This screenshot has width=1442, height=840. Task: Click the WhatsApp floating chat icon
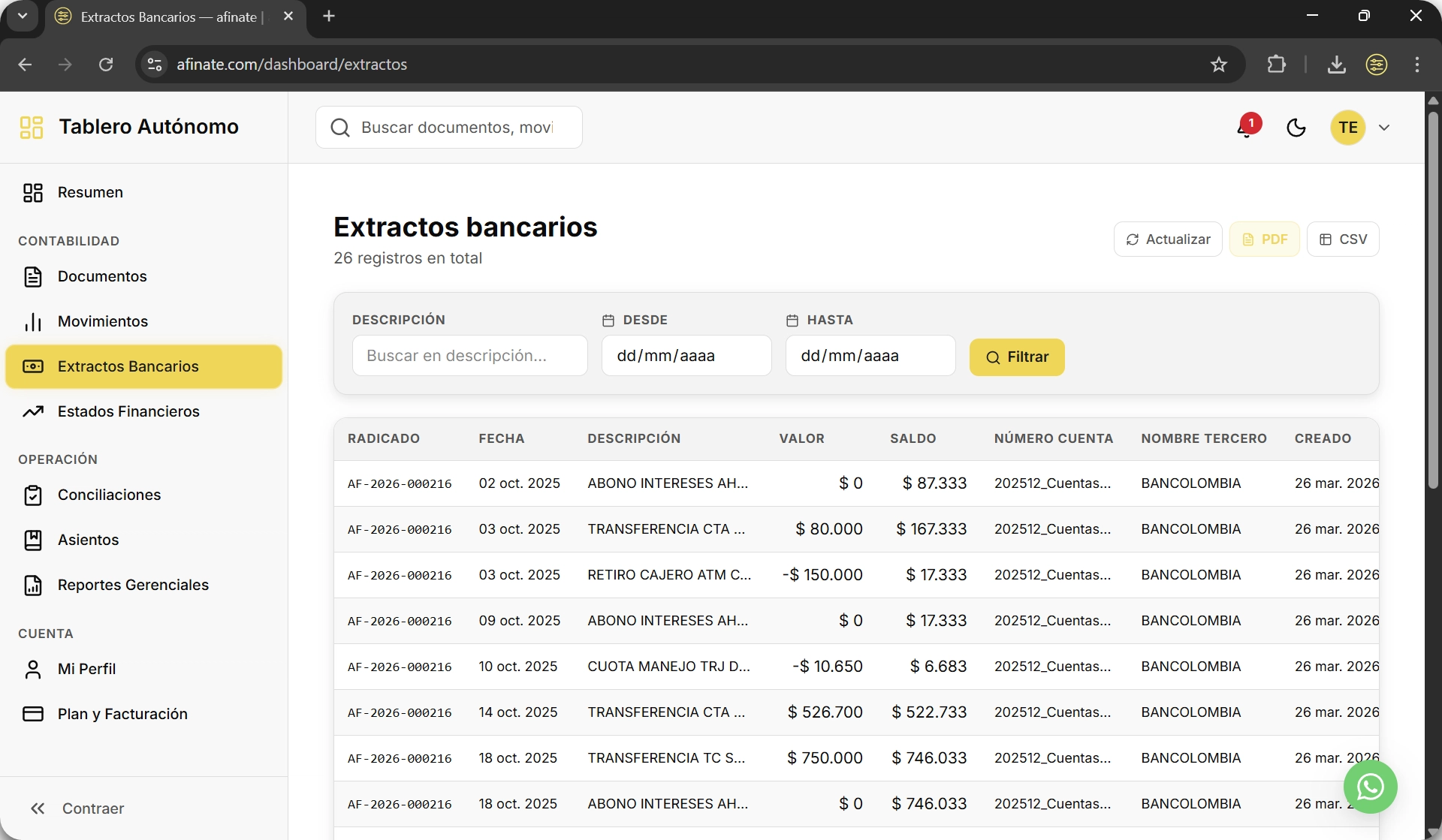1370,787
